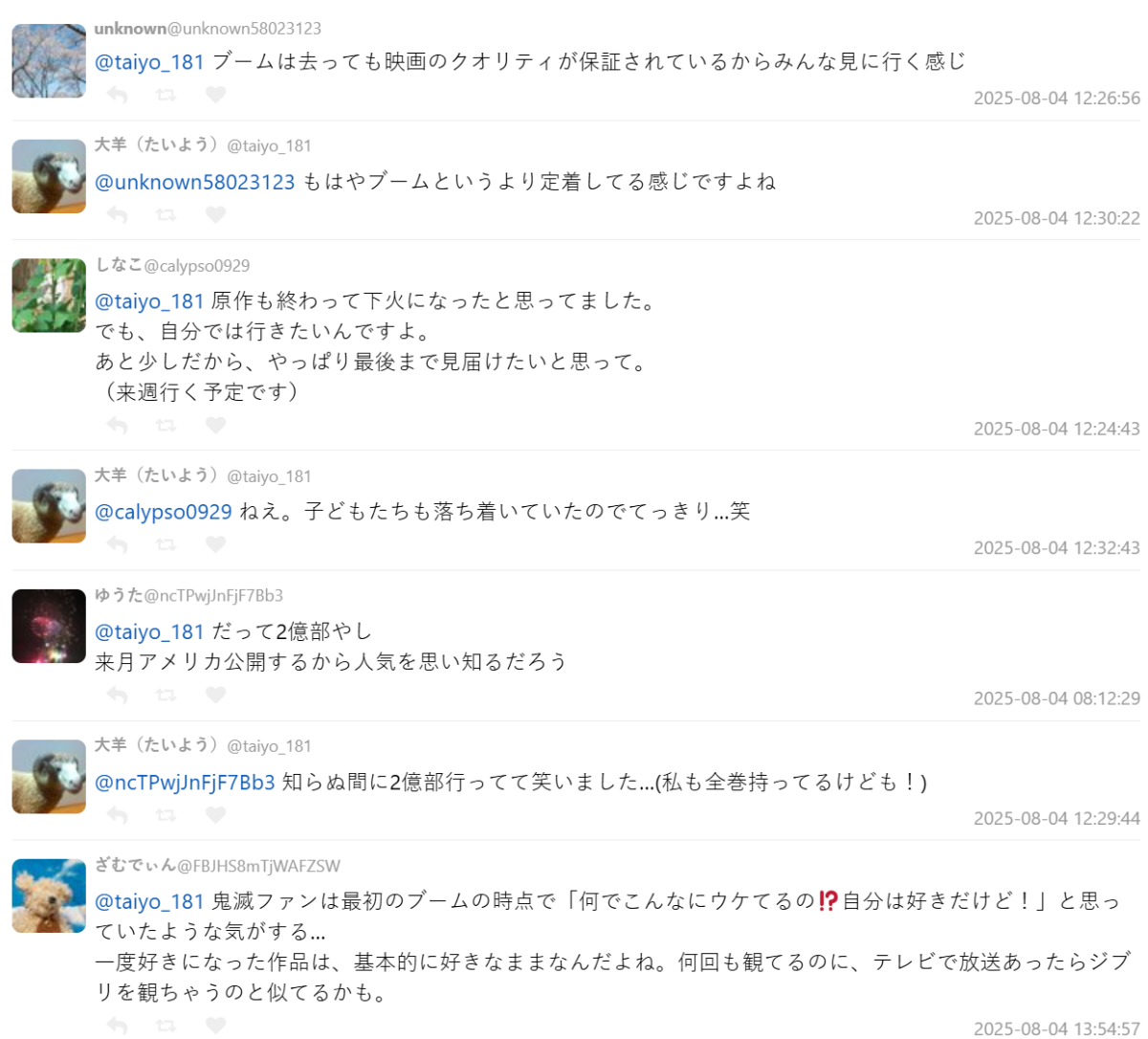
Task: Open cherry blossom avatar of unknown58023123
Action: [x=49, y=61]
